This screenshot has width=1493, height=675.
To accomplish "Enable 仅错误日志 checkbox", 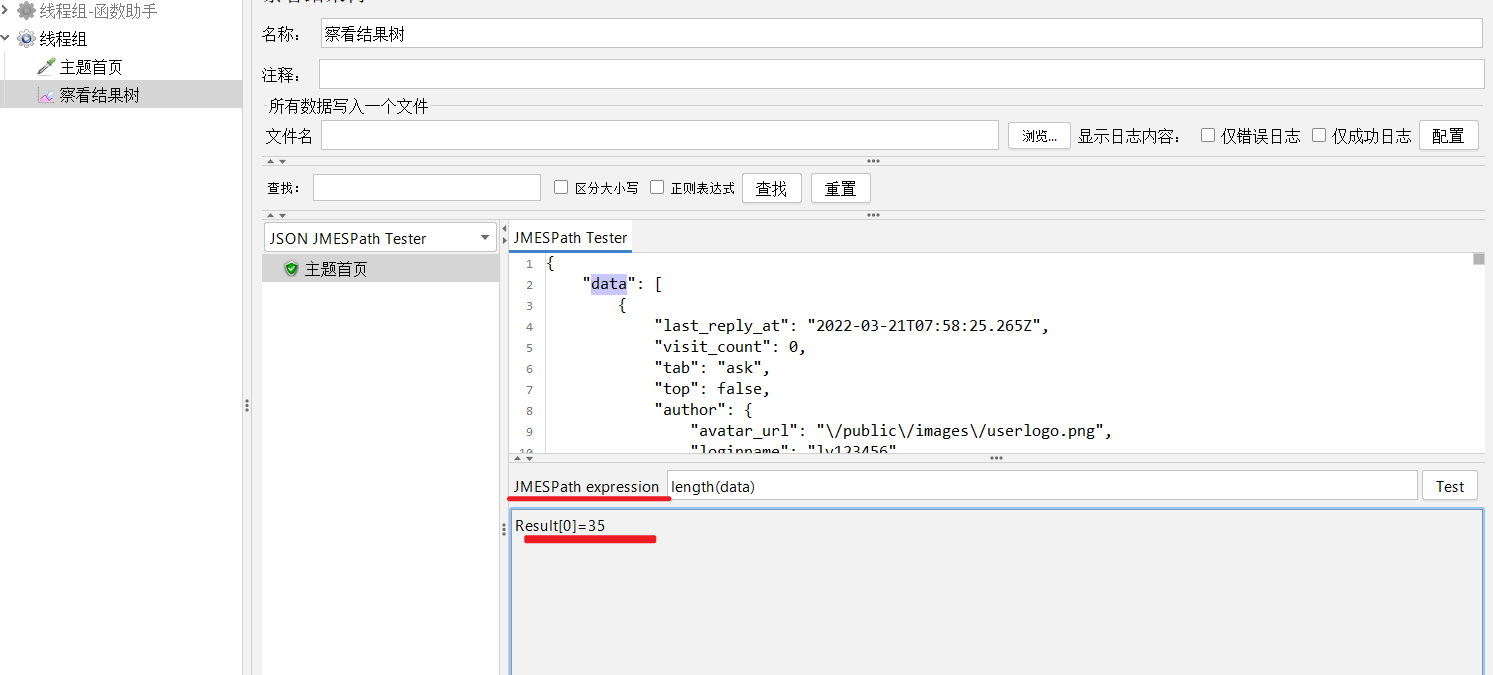I will pyautogui.click(x=1208, y=135).
